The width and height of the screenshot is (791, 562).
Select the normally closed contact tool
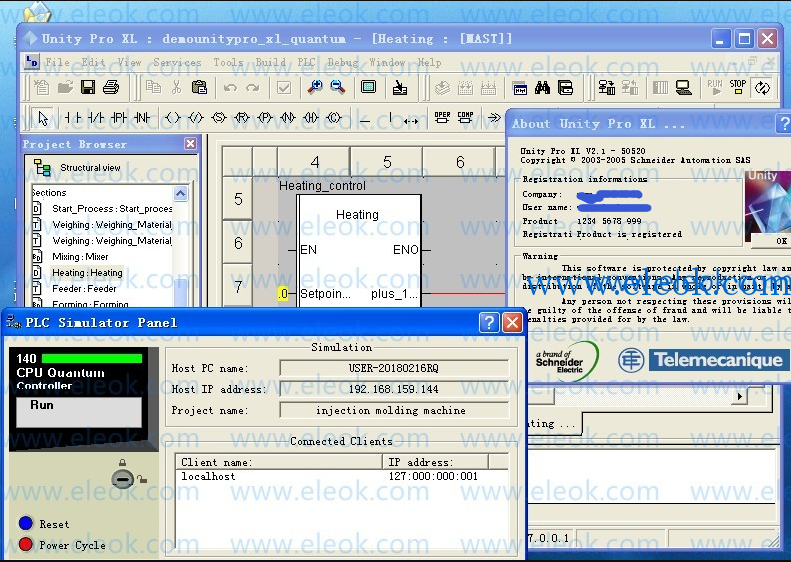[x=96, y=118]
